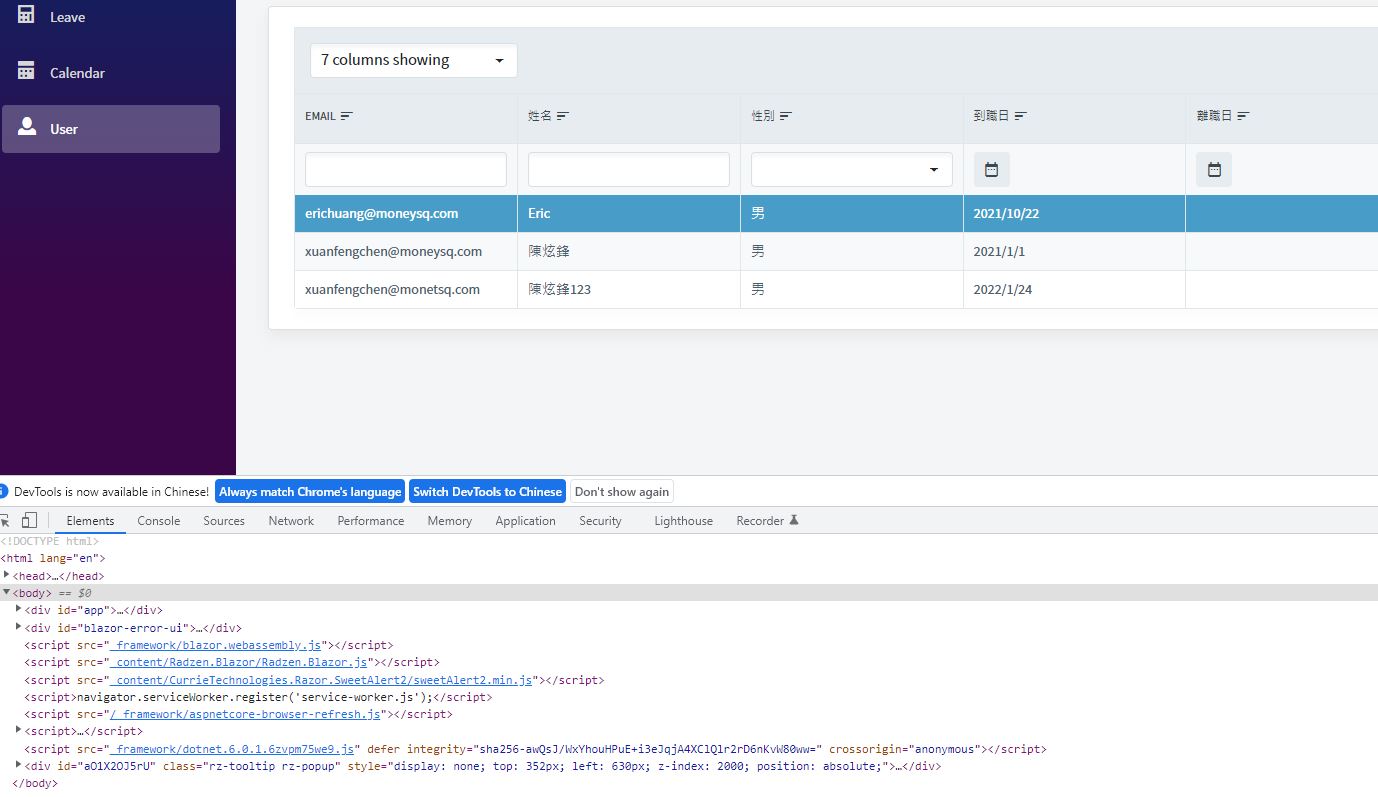Image resolution: width=1378 pixels, height=797 pixels.
Task: Switch to the Sources tab
Action: pos(224,521)
